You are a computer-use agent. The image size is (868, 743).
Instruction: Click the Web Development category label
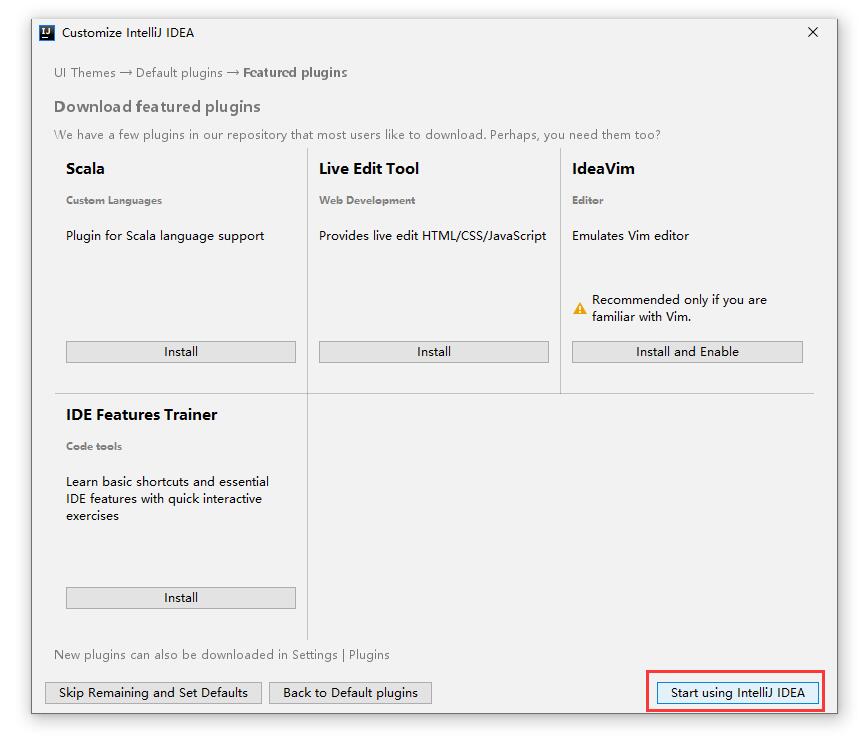(x=367, y=200)
